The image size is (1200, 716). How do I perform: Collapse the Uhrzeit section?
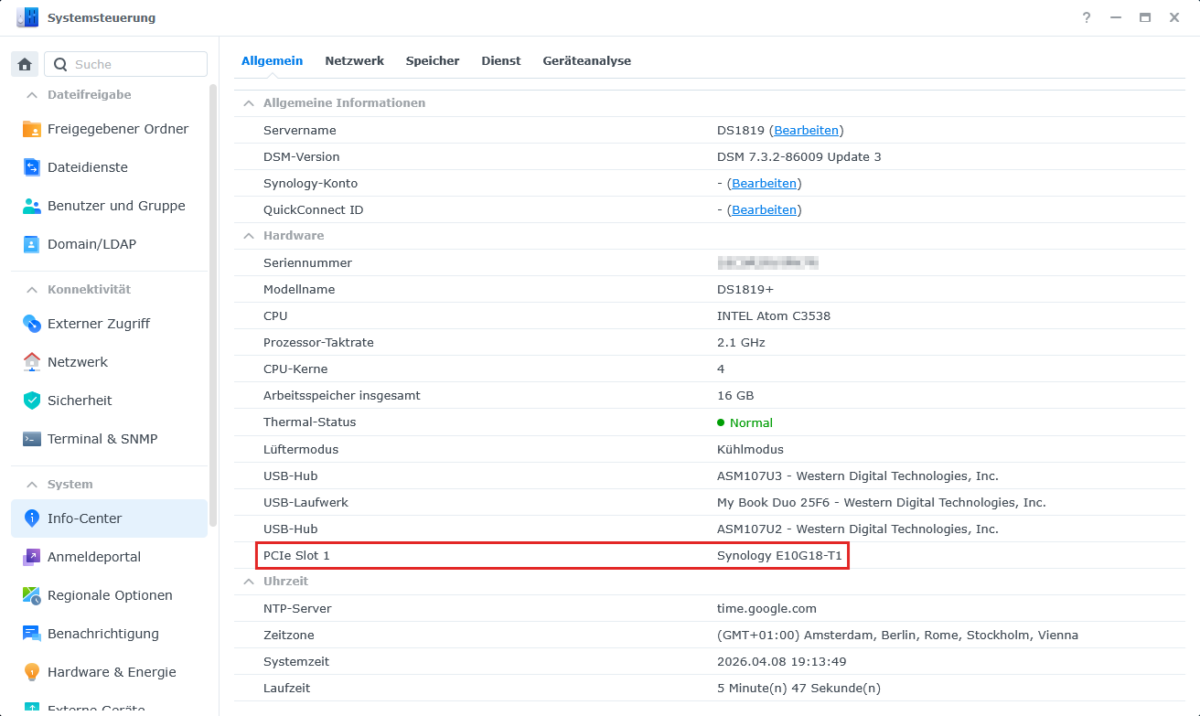pos(248,581)
